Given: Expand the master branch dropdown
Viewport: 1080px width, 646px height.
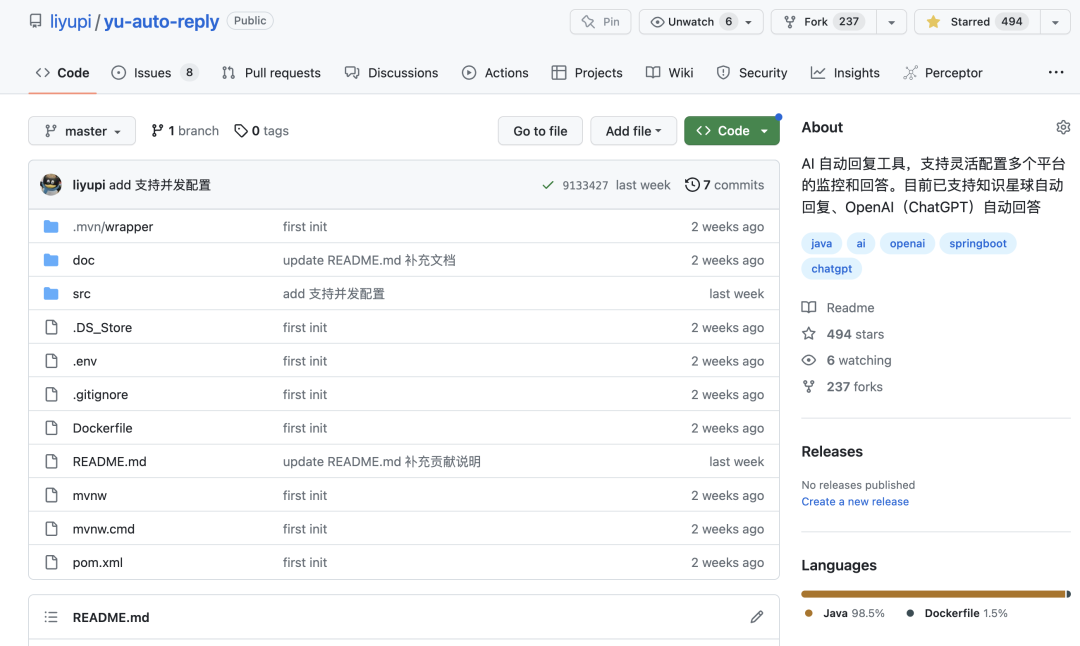Looking at the screenshot, I should coord(82,131).
